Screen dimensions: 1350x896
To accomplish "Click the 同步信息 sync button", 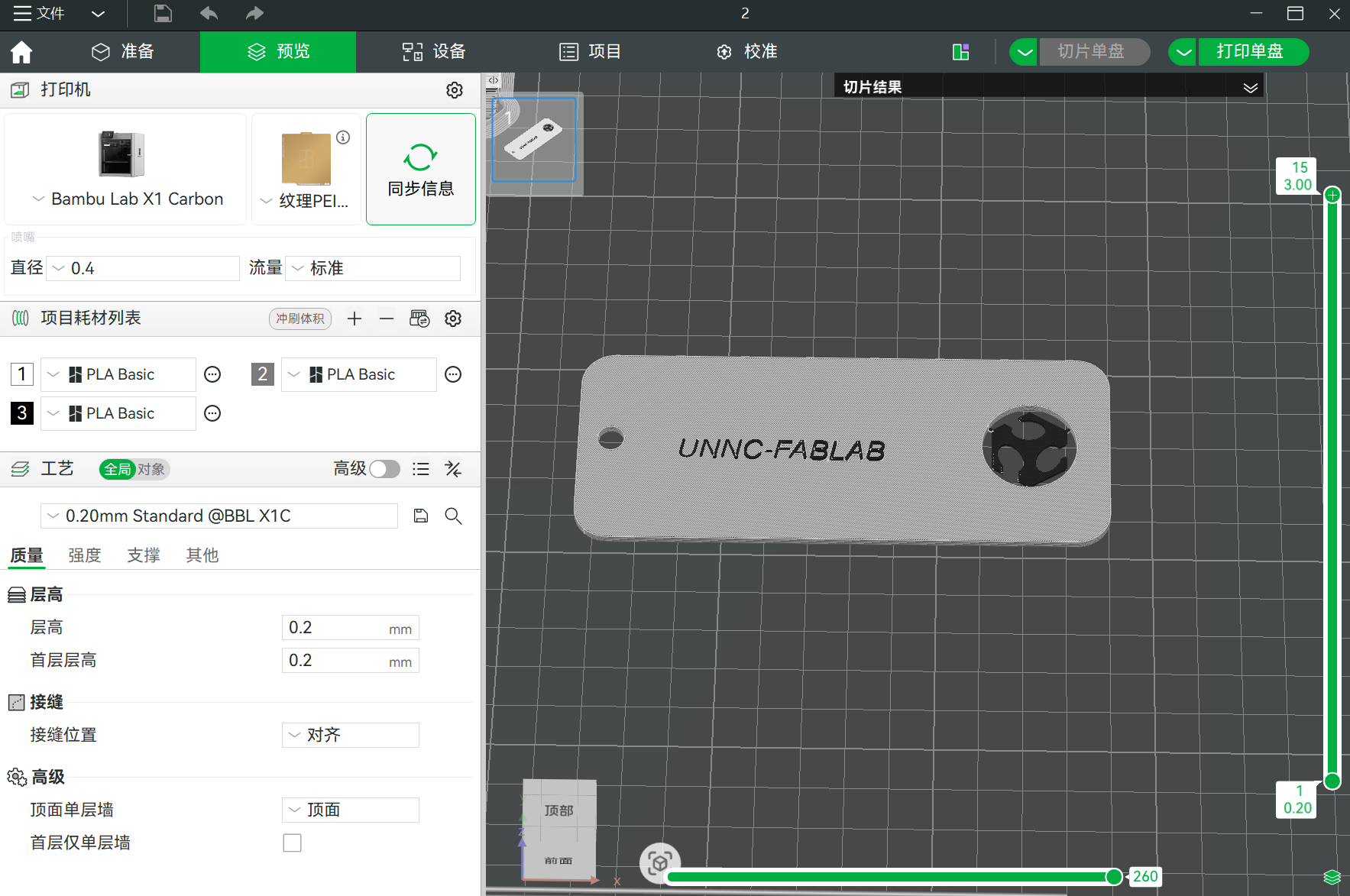I will [421, 170].
